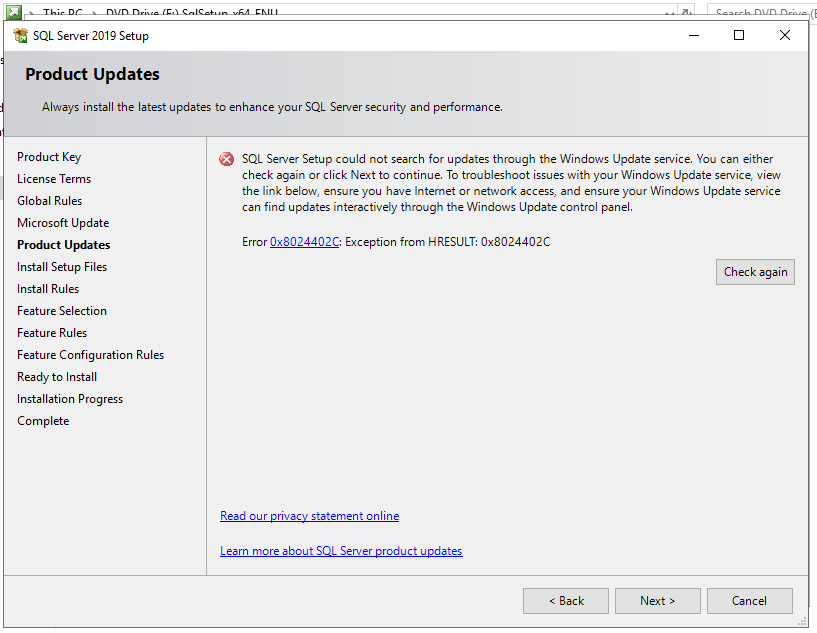Select the Ready to Install step

pos(57,377)
